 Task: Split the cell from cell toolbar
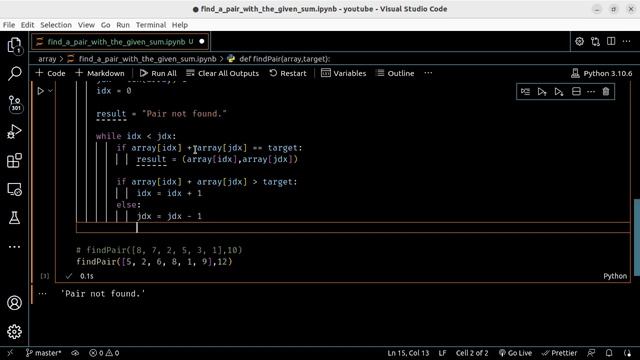pyautogui.click(x=576, y=91)
